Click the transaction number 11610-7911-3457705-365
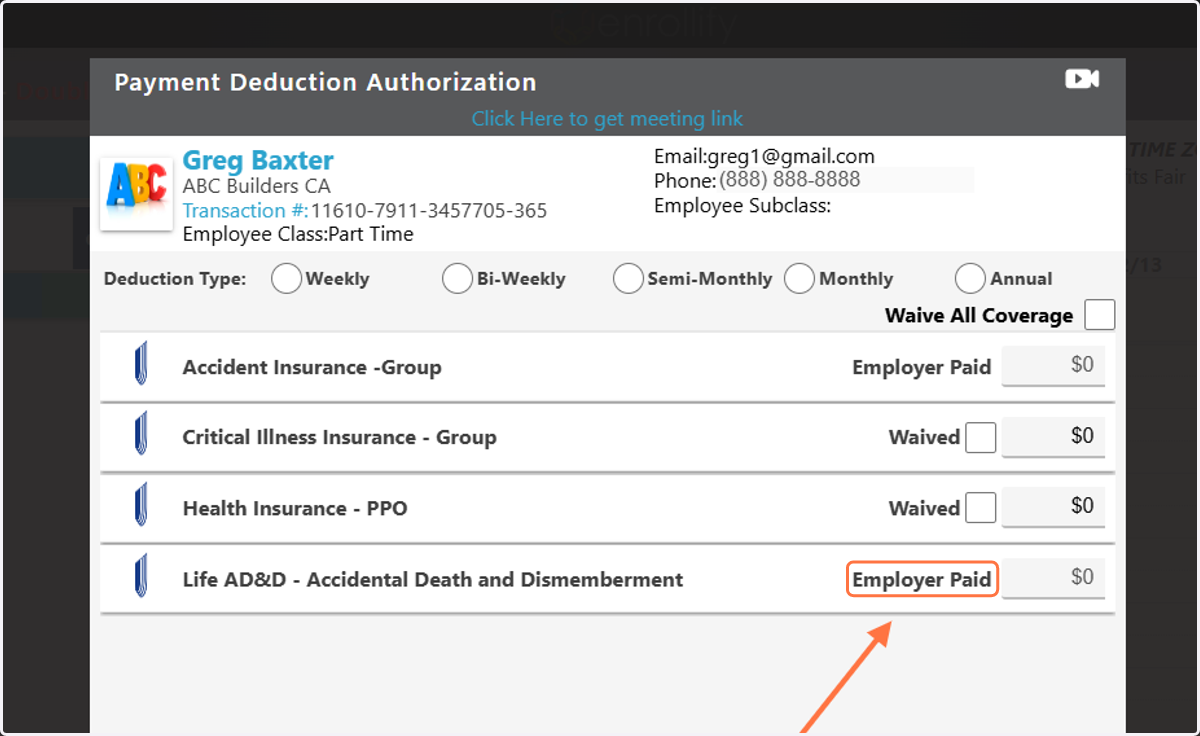This screenshot has height=736, width=1200. point(429,211)
